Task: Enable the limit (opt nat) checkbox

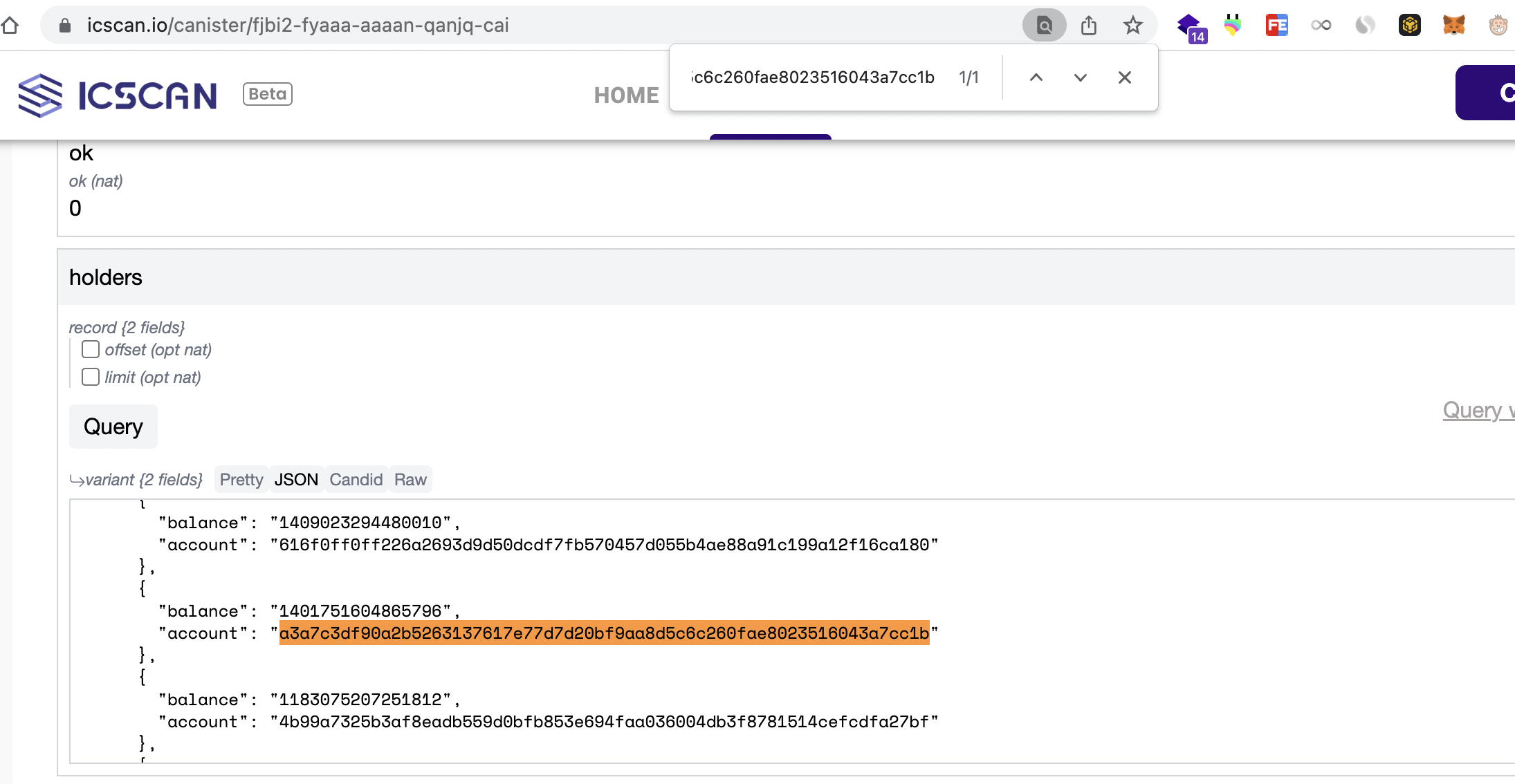Action: [91, 377]
